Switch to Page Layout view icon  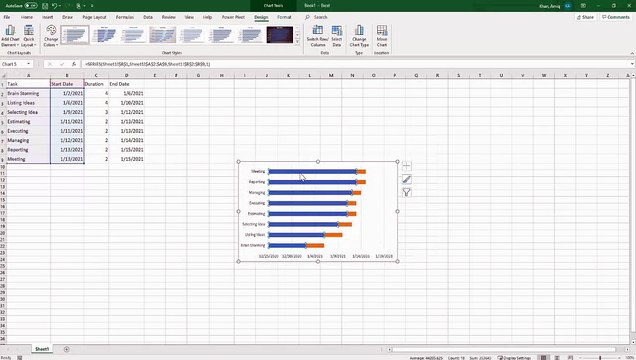pos(557,358)
